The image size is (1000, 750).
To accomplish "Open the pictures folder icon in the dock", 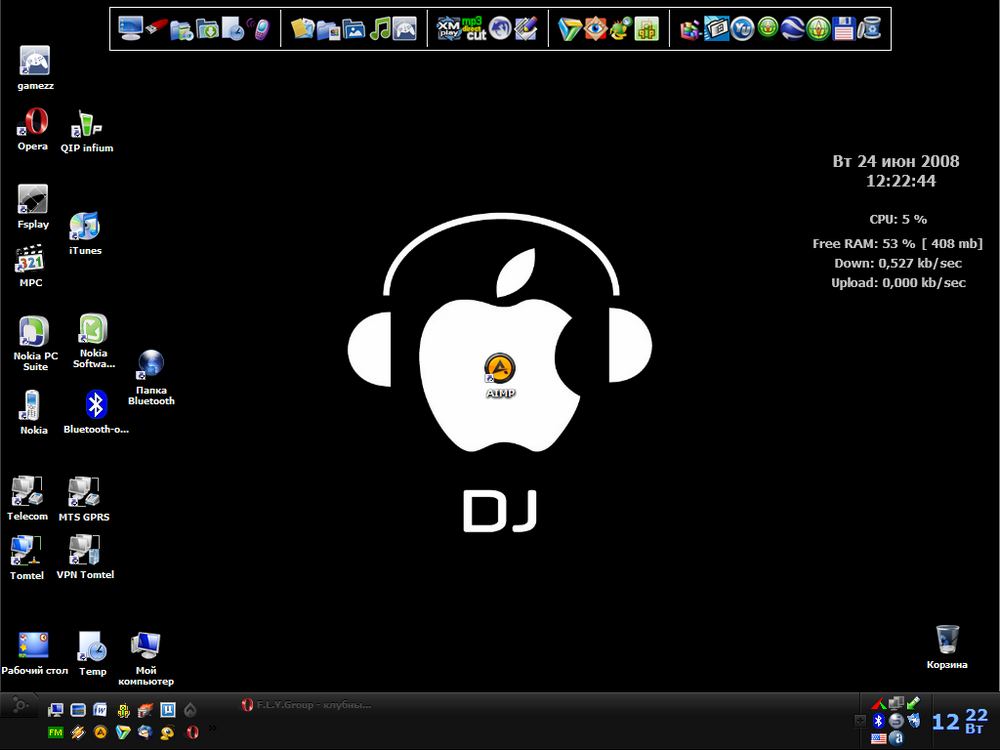I will point(353,29).
